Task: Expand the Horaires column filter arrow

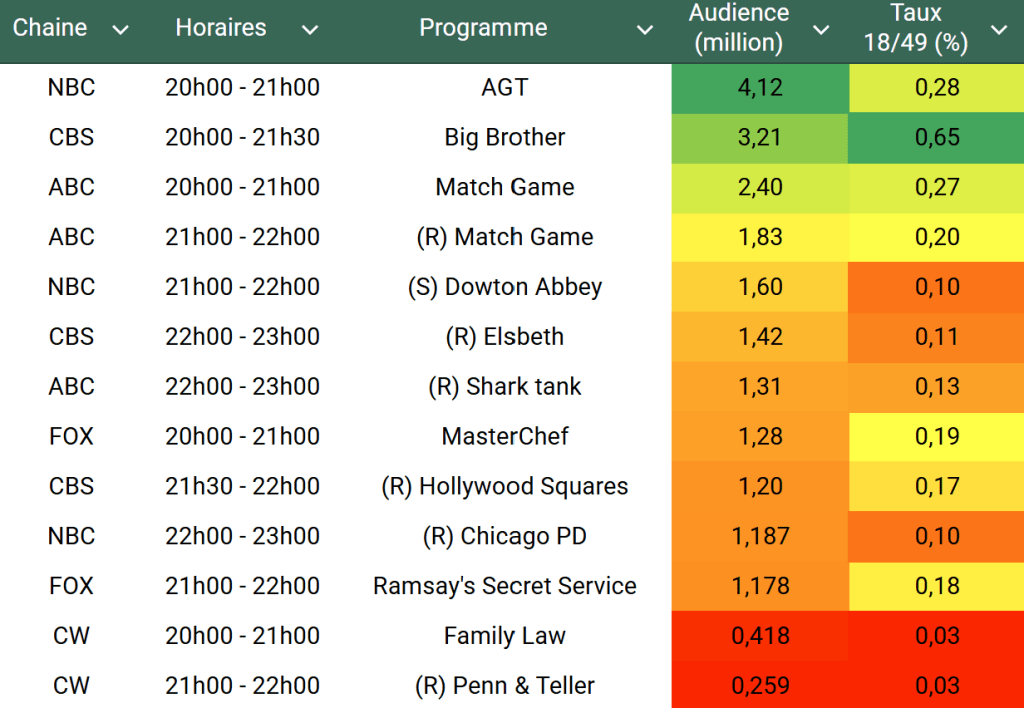Action: click(x=310, y=30)
